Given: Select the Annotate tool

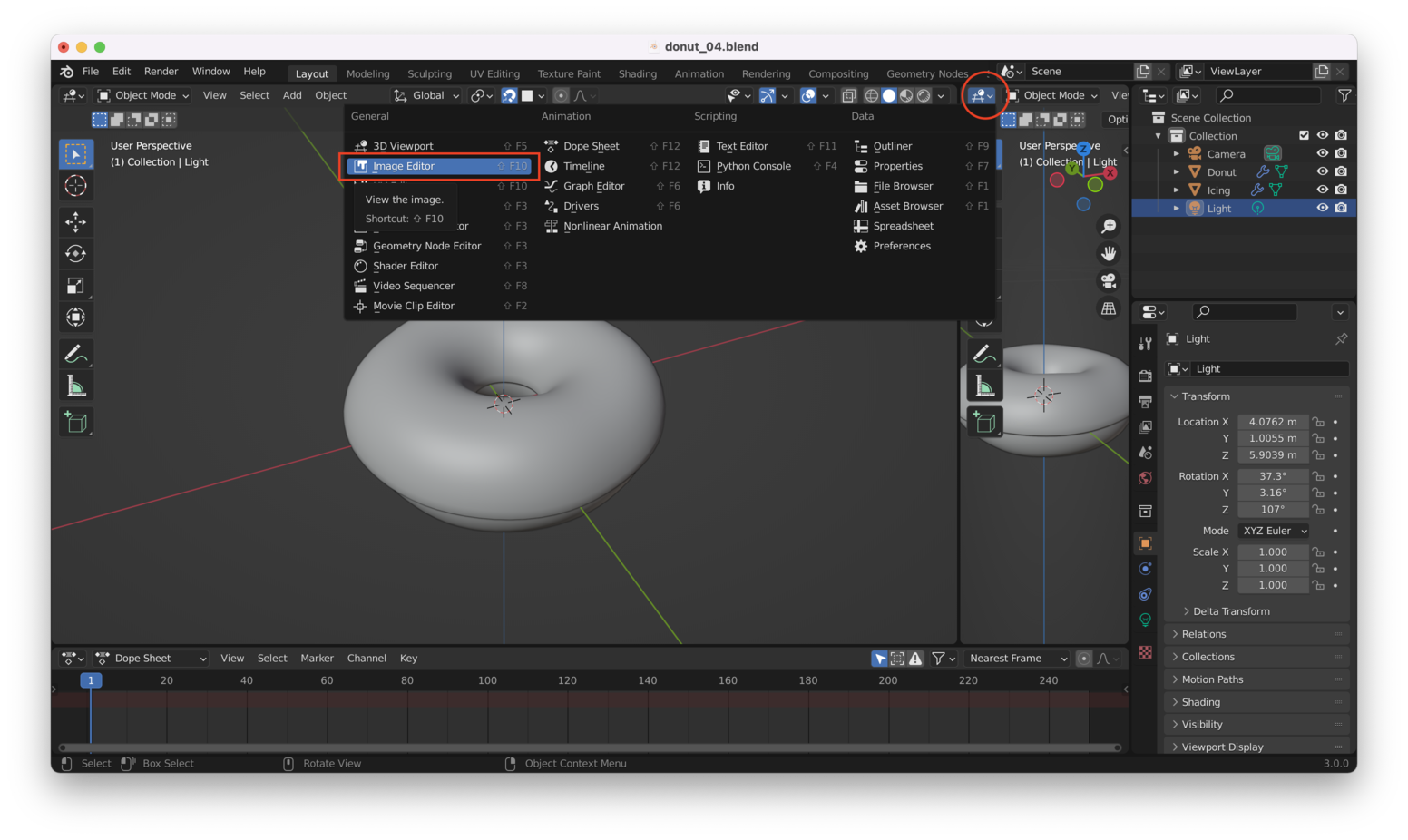Looking at the screenshot, I should [76, 353].
